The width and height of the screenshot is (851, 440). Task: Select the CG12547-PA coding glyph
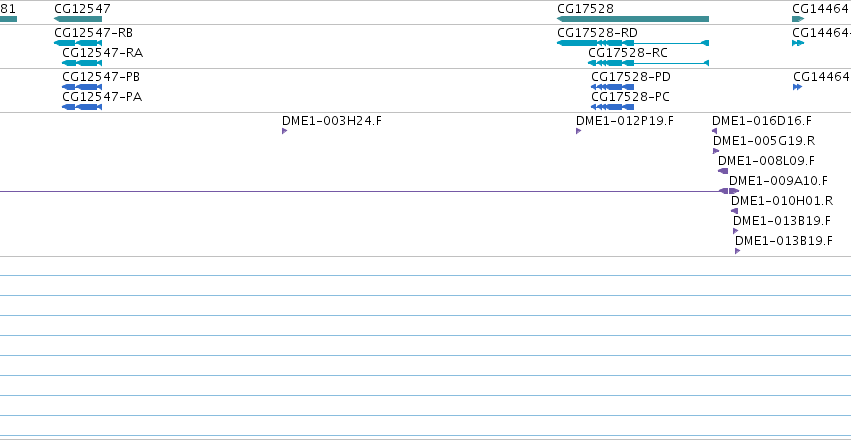coord(82,107)
